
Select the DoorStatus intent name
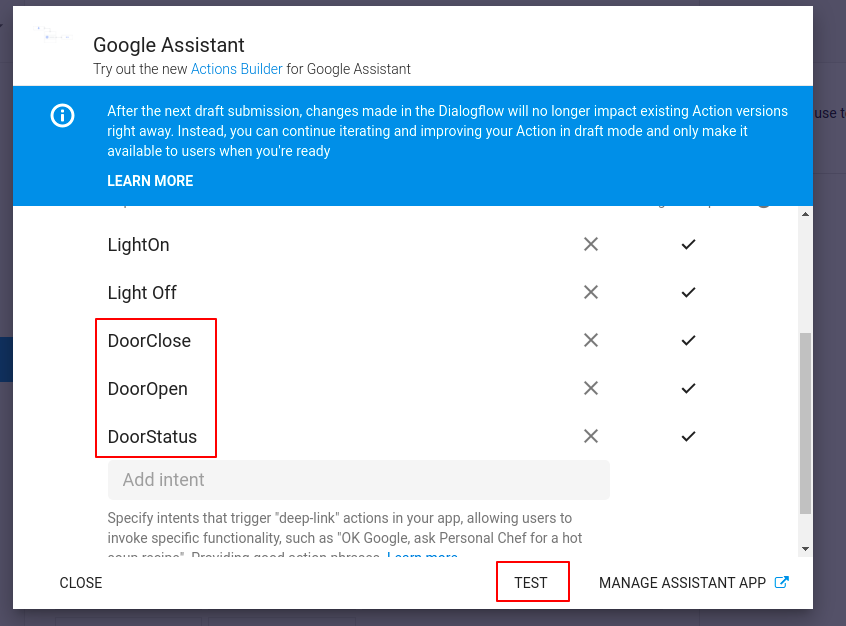(x=153, y=437)
